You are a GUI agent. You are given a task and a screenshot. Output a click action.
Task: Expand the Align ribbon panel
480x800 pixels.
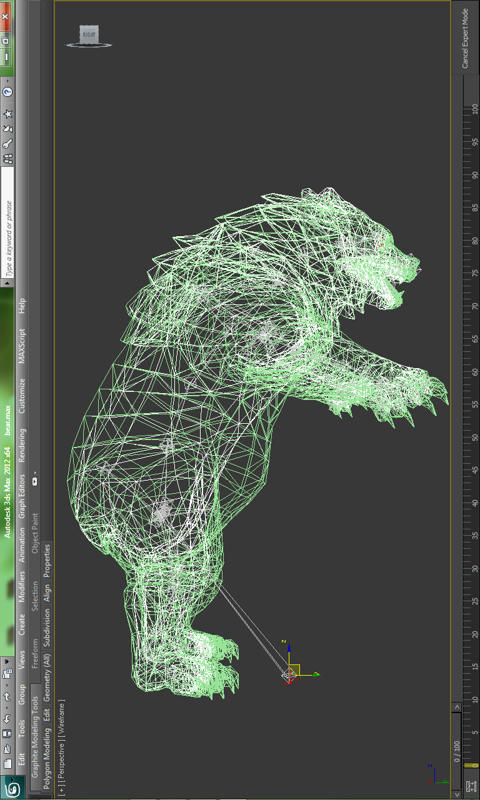coord(47,592)
